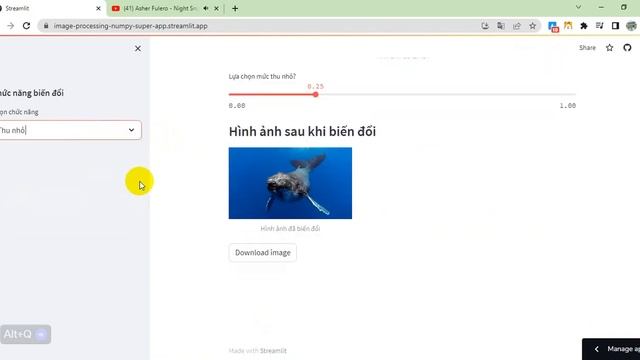This screenshot has height=360, width=640.
Task: Open the GitHub repository icon
Action: (627, 48)
